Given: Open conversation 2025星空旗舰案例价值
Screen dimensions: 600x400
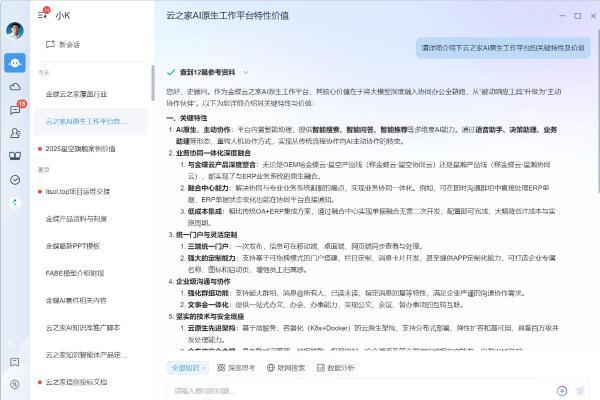Looking at the screenshot, I should point(91,149).
